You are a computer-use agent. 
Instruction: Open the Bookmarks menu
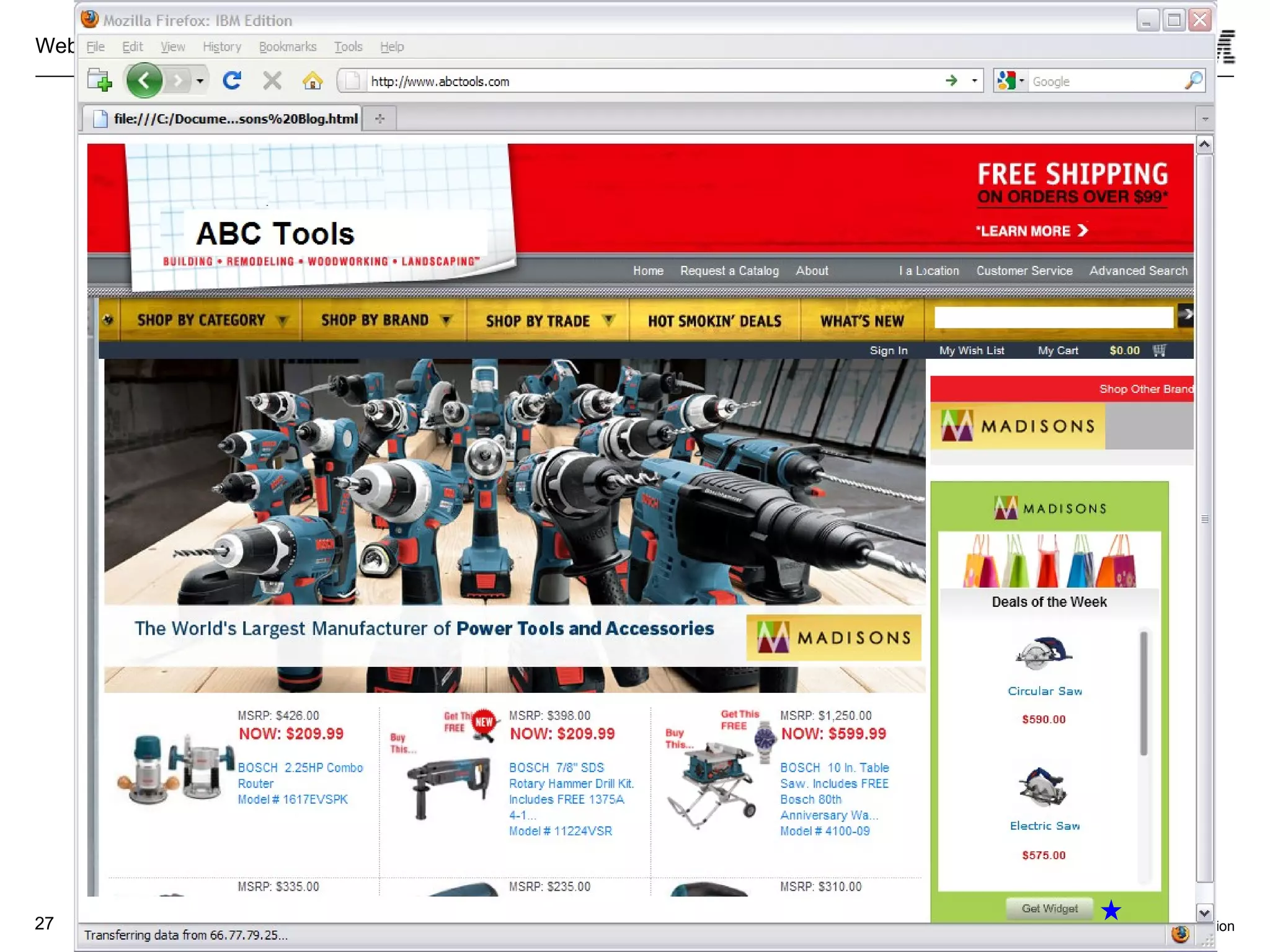point(287,46)
